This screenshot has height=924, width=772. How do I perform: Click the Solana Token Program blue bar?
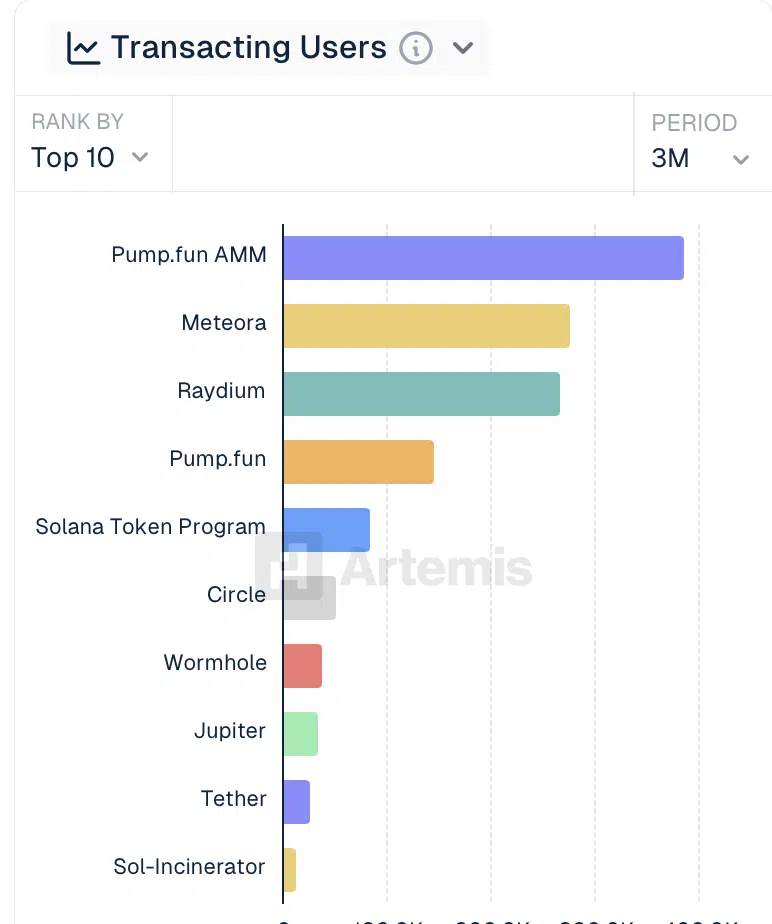click(x=326, y=530)
